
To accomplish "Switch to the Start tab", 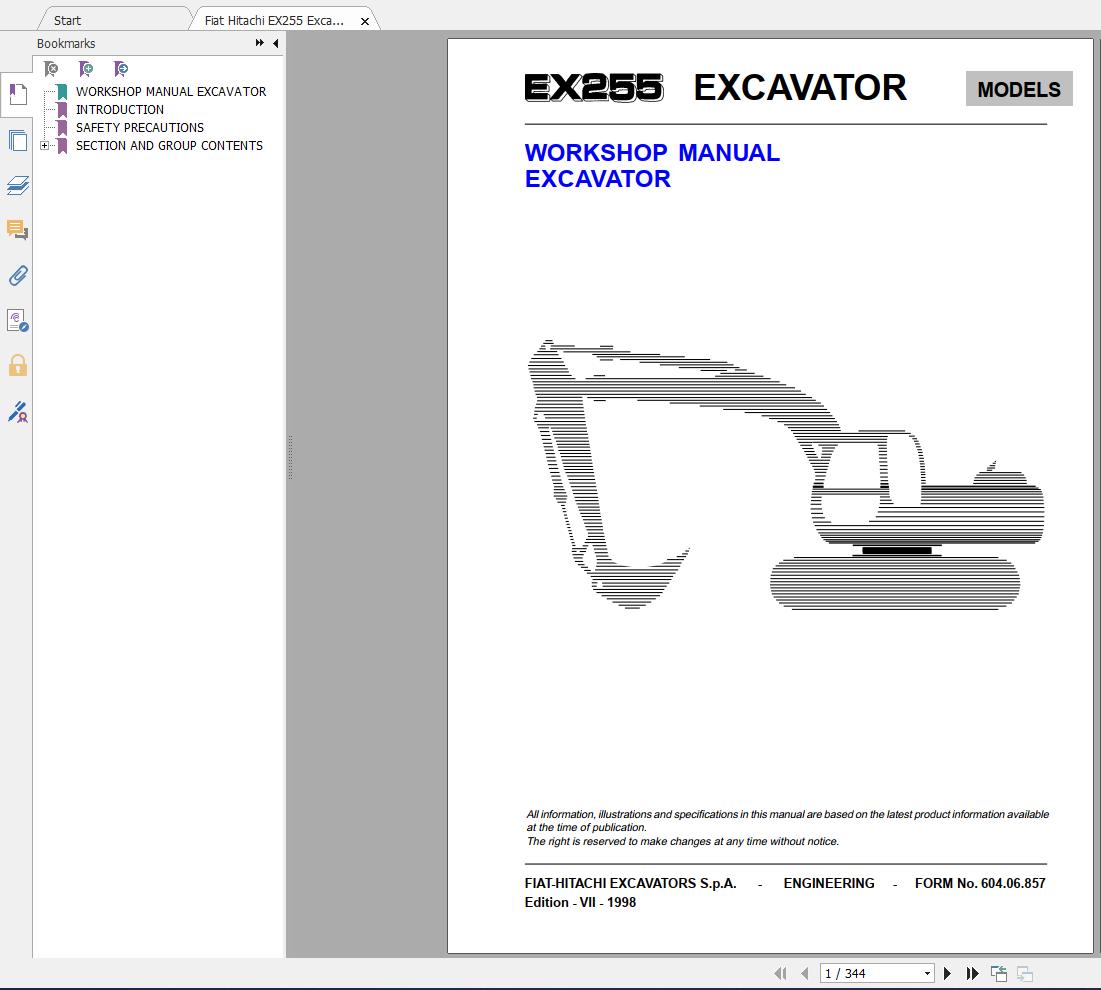I will tap(67, 20).
